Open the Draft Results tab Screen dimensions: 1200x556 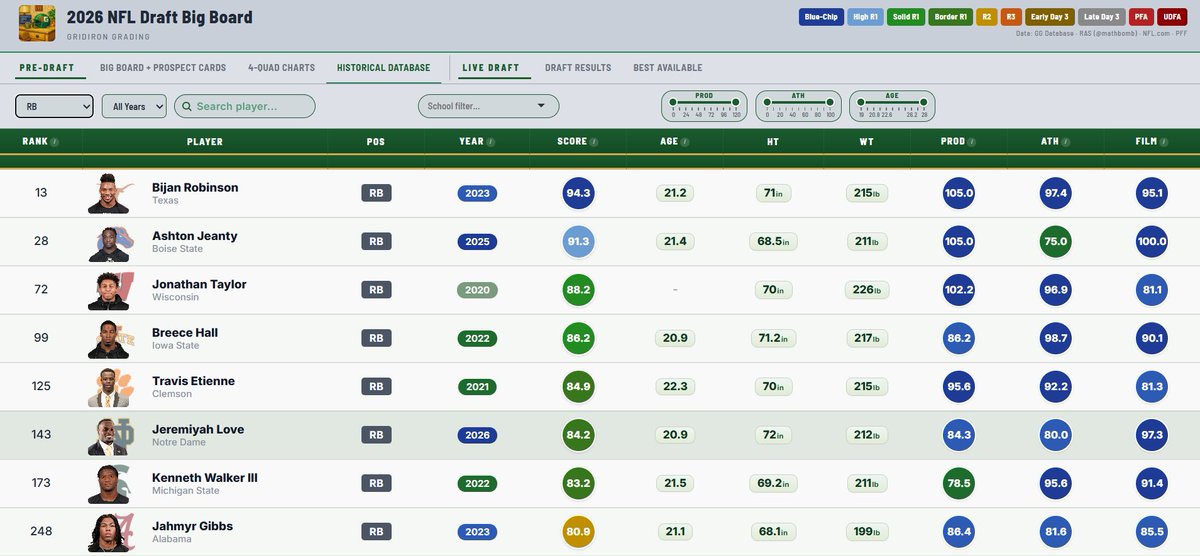click(578, 68)
